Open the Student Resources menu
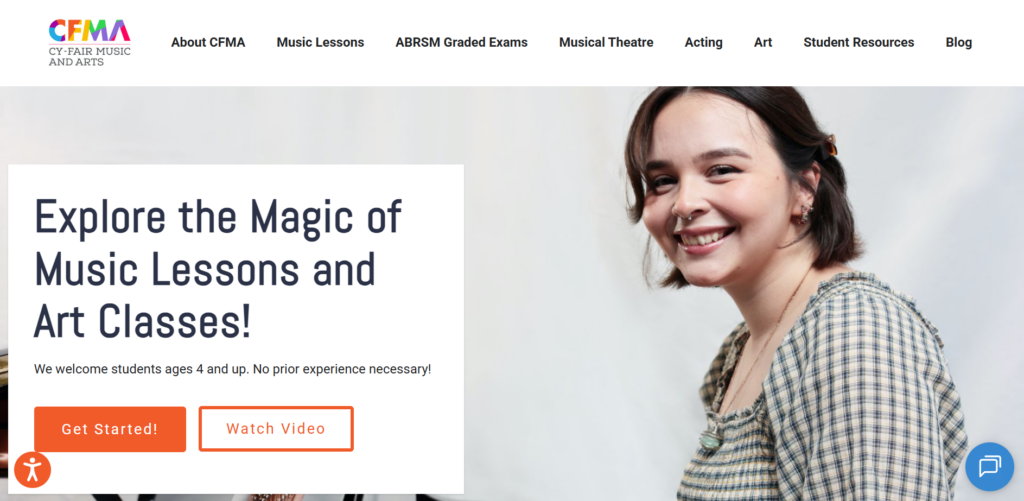 (859, 42)
